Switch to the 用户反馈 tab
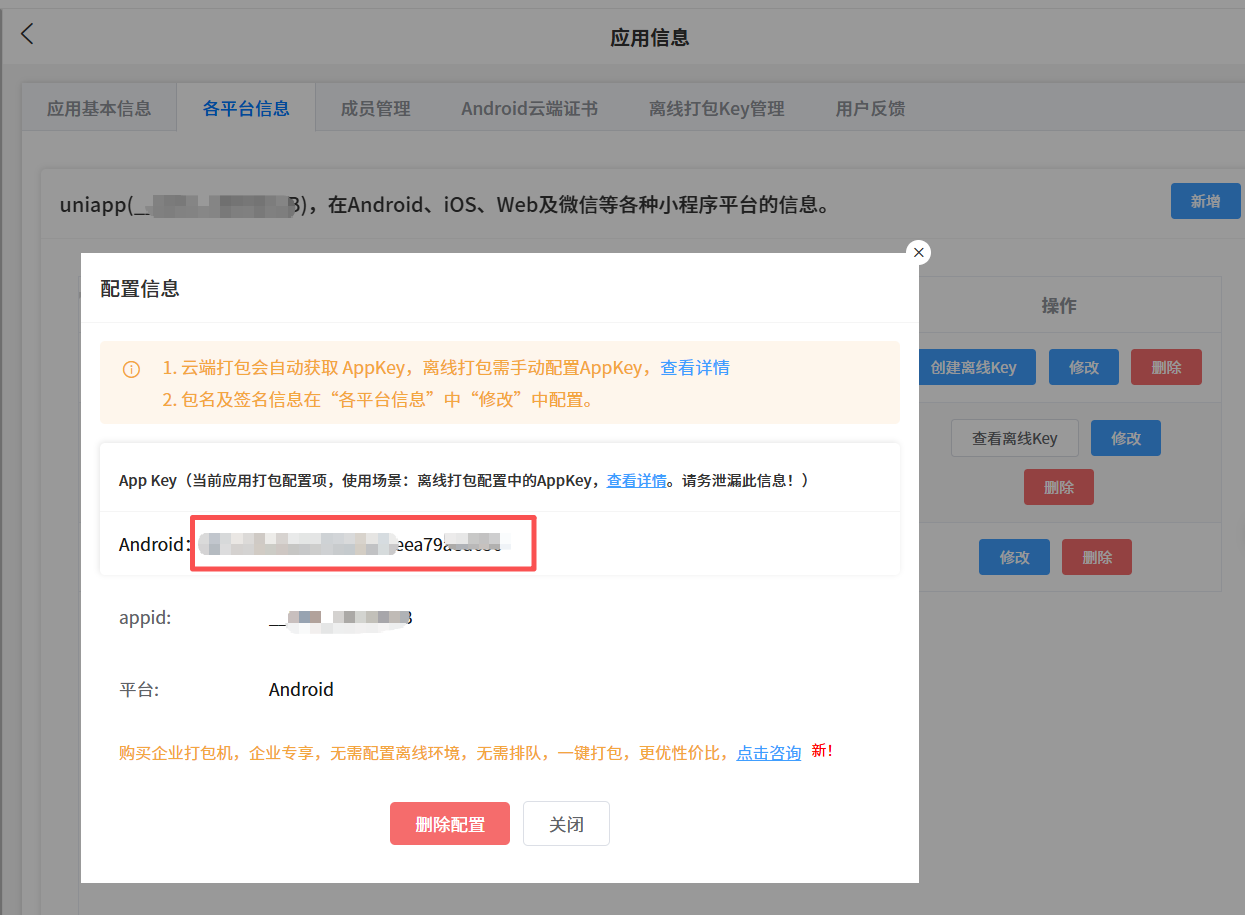This screenshot has width=1245, height=915. click(x=870, y=108)
